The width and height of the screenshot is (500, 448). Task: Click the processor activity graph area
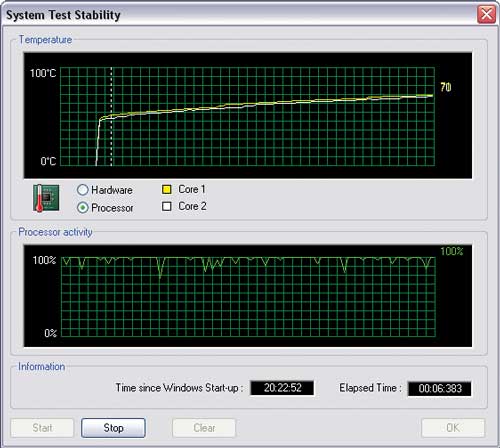(x=248, y=297)
